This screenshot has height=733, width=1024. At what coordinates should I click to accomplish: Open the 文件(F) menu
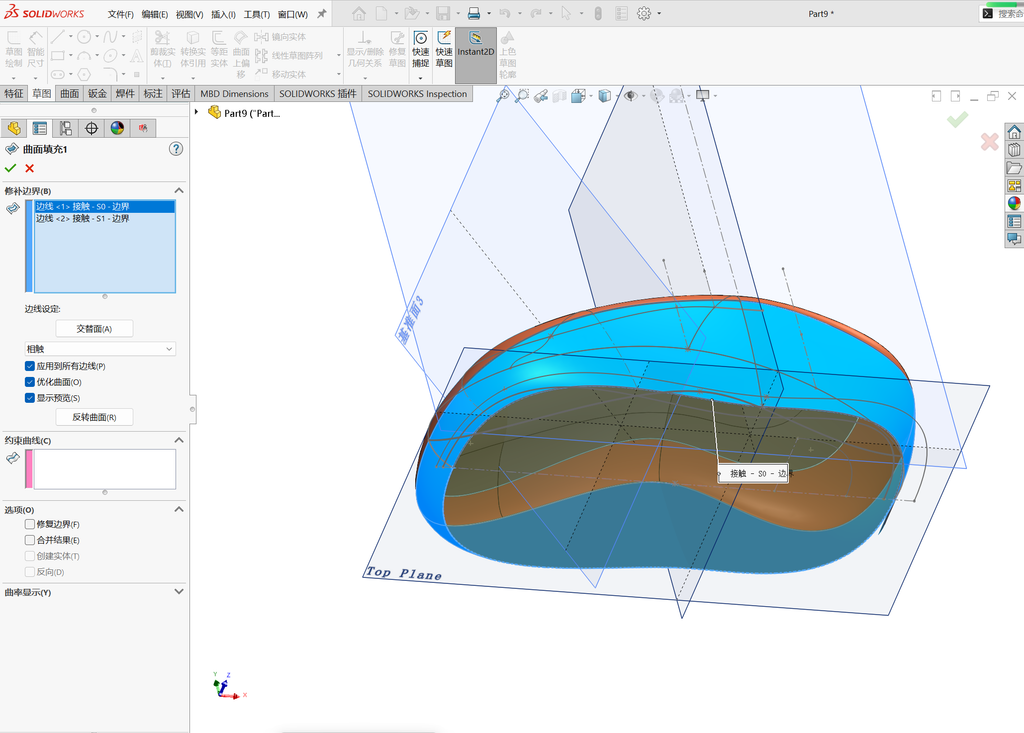[121, 14]
